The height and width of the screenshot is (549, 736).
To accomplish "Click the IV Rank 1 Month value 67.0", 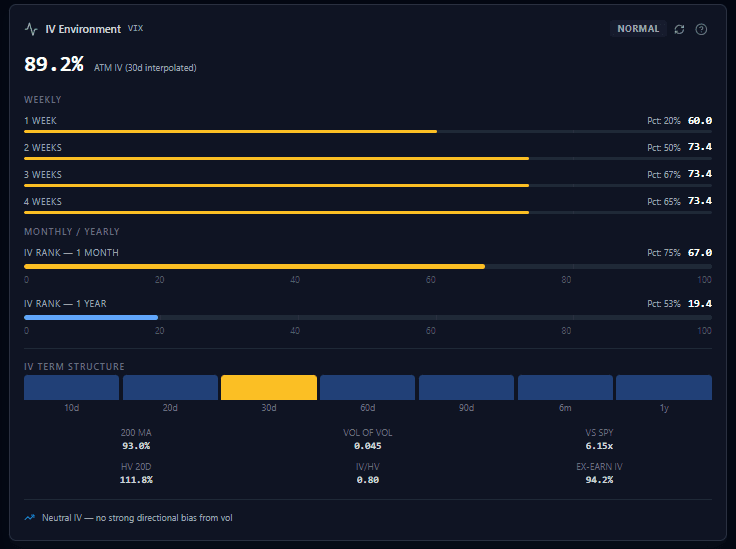I will coord(700,252).
